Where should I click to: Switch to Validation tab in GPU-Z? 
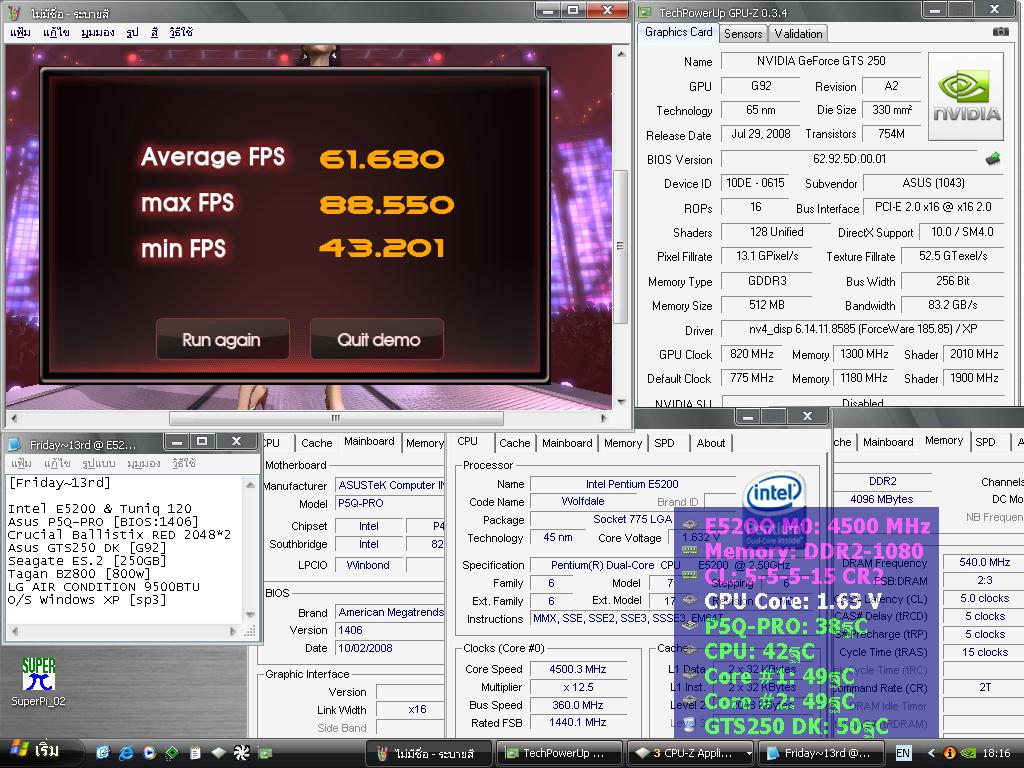798,34
